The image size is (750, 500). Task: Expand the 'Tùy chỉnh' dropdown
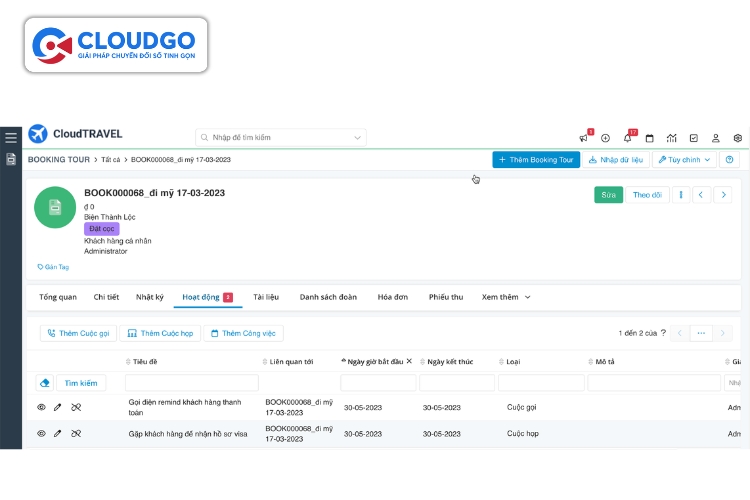tap(685, 160)
